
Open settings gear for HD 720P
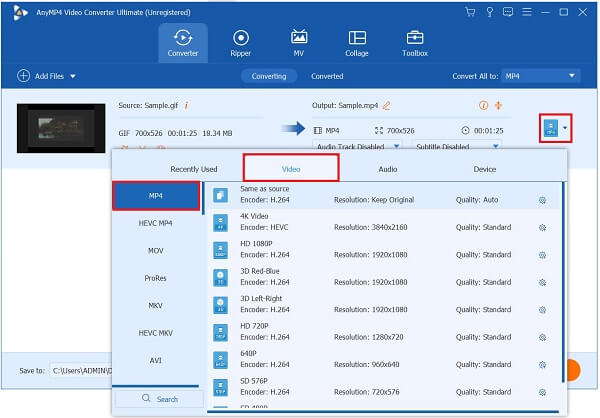tap(542, 337)
